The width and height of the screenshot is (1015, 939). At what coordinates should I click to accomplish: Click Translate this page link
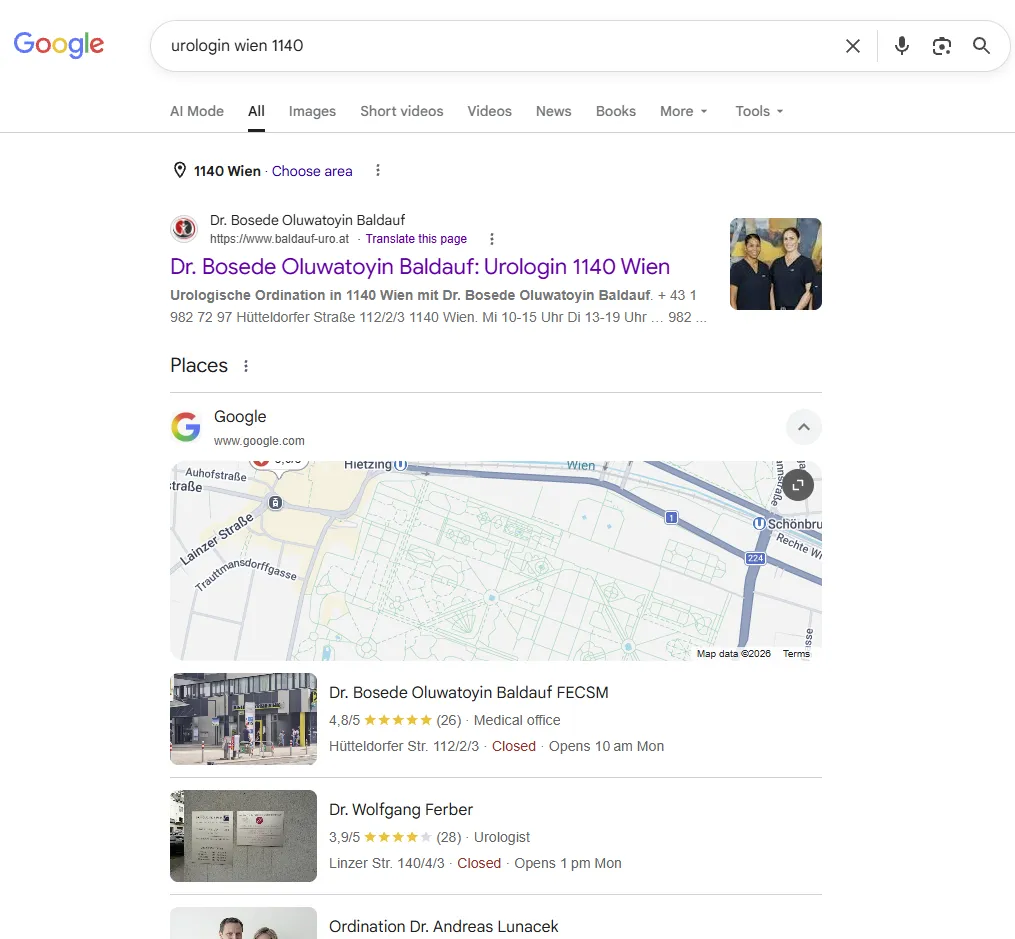[x=416, y=239]
